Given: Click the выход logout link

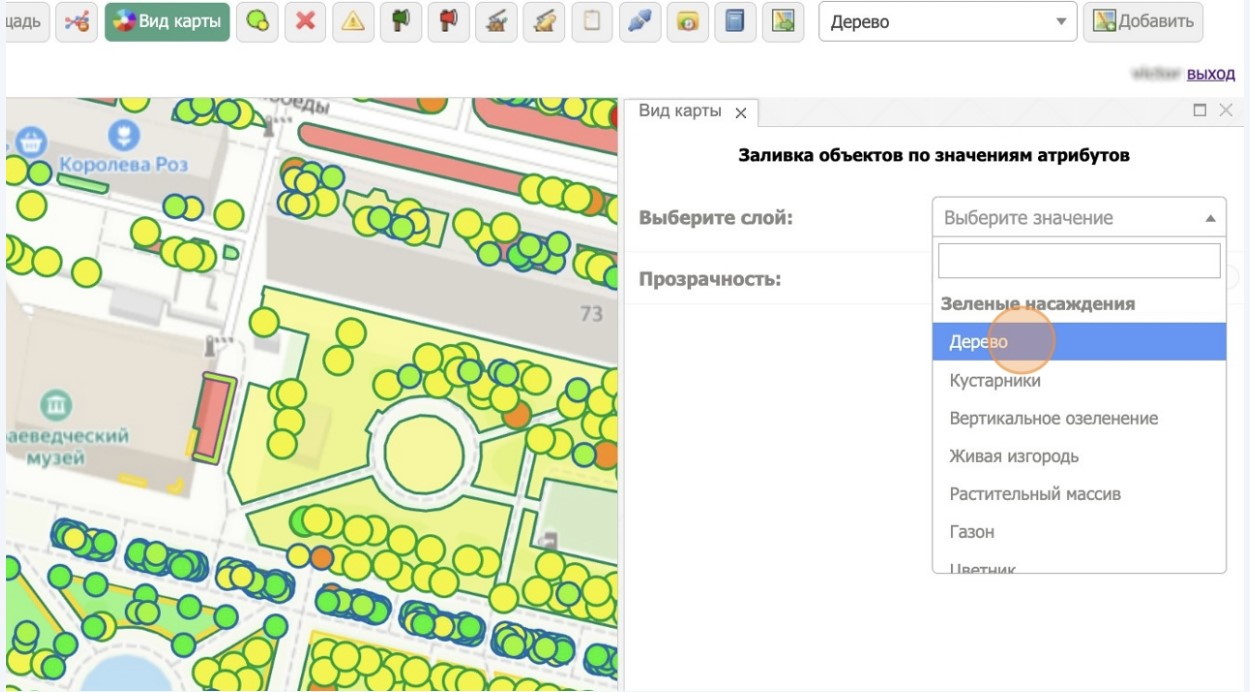Looking at the screenshot, I should (x=1211, y=74).
